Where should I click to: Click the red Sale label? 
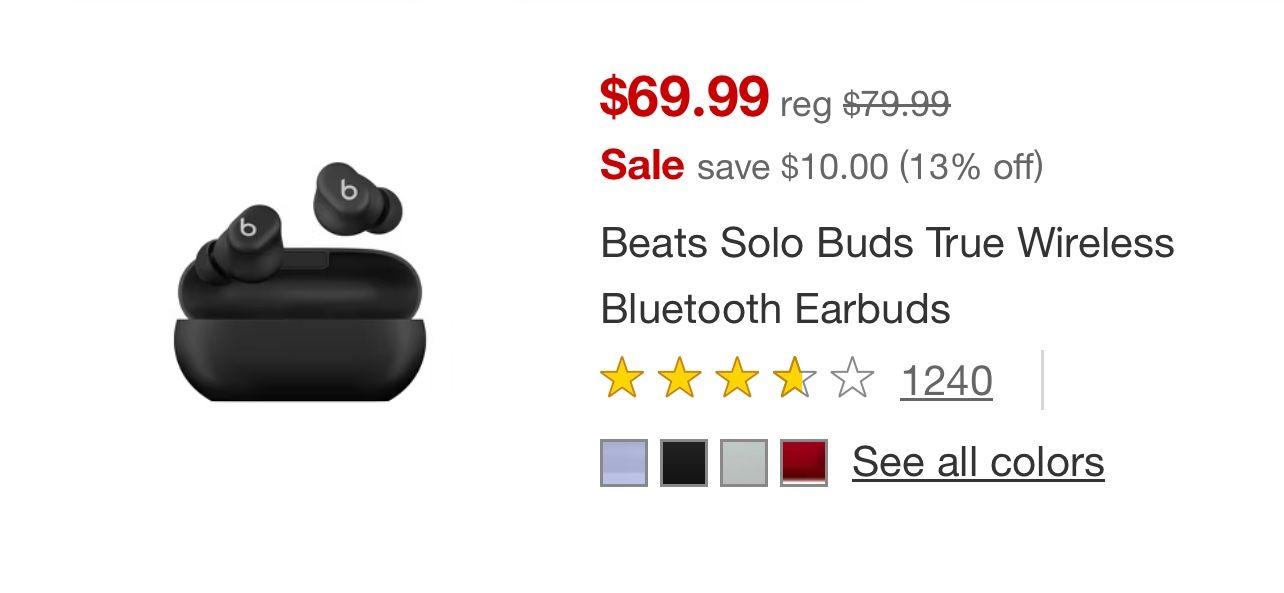[642, 165]
